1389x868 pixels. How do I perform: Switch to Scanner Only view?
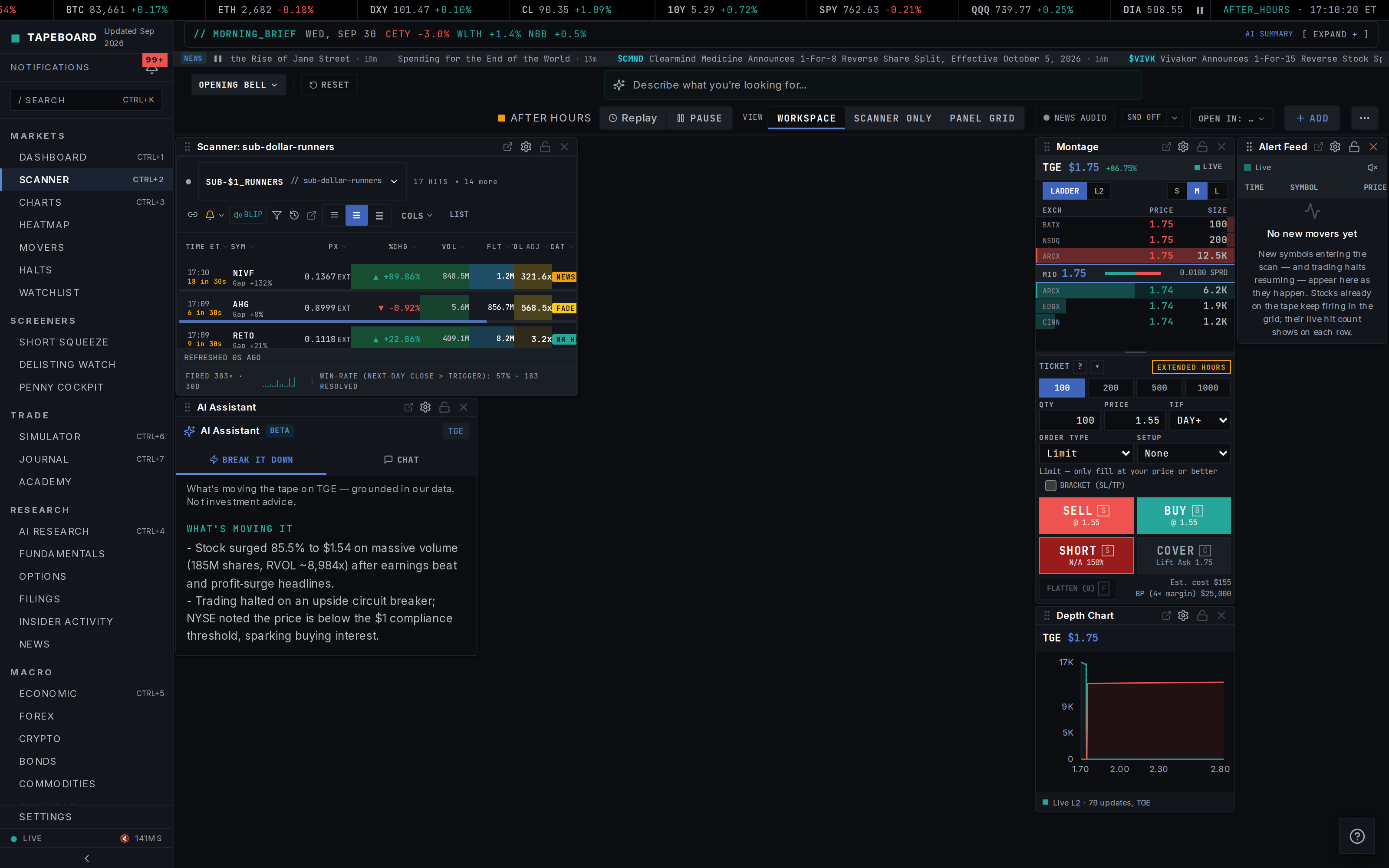point(892,118)
